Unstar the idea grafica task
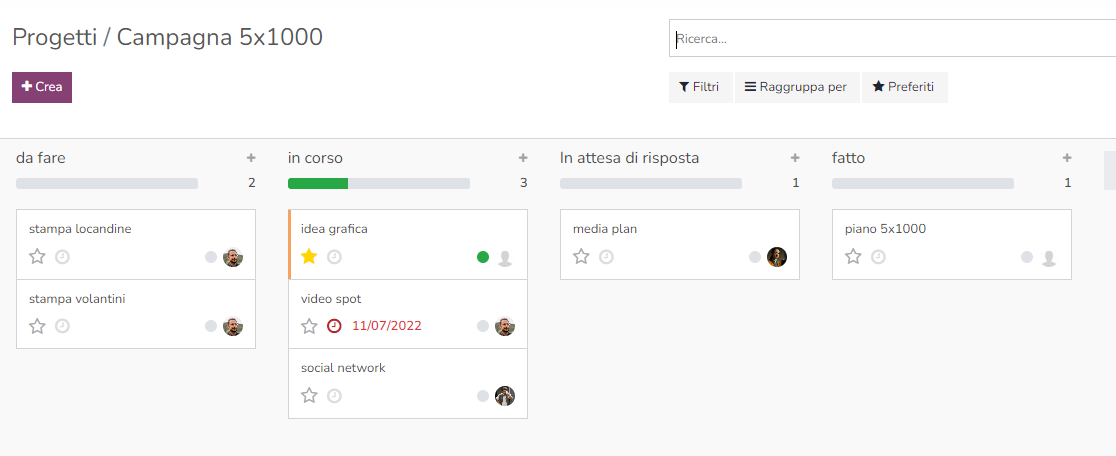Screen dimensions: 1116x456 309,257
